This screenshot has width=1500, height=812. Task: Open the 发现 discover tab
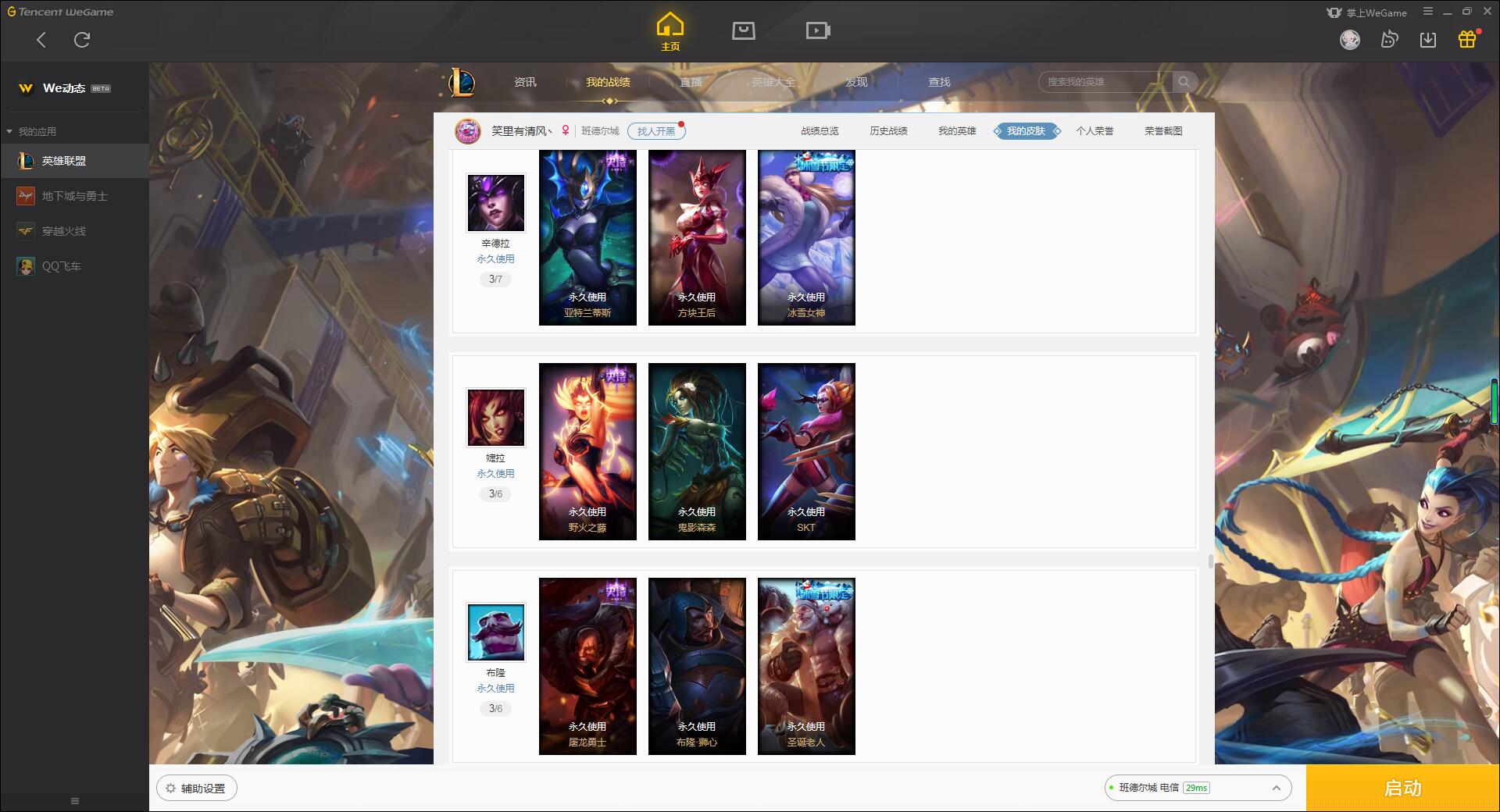pos(856,82)
